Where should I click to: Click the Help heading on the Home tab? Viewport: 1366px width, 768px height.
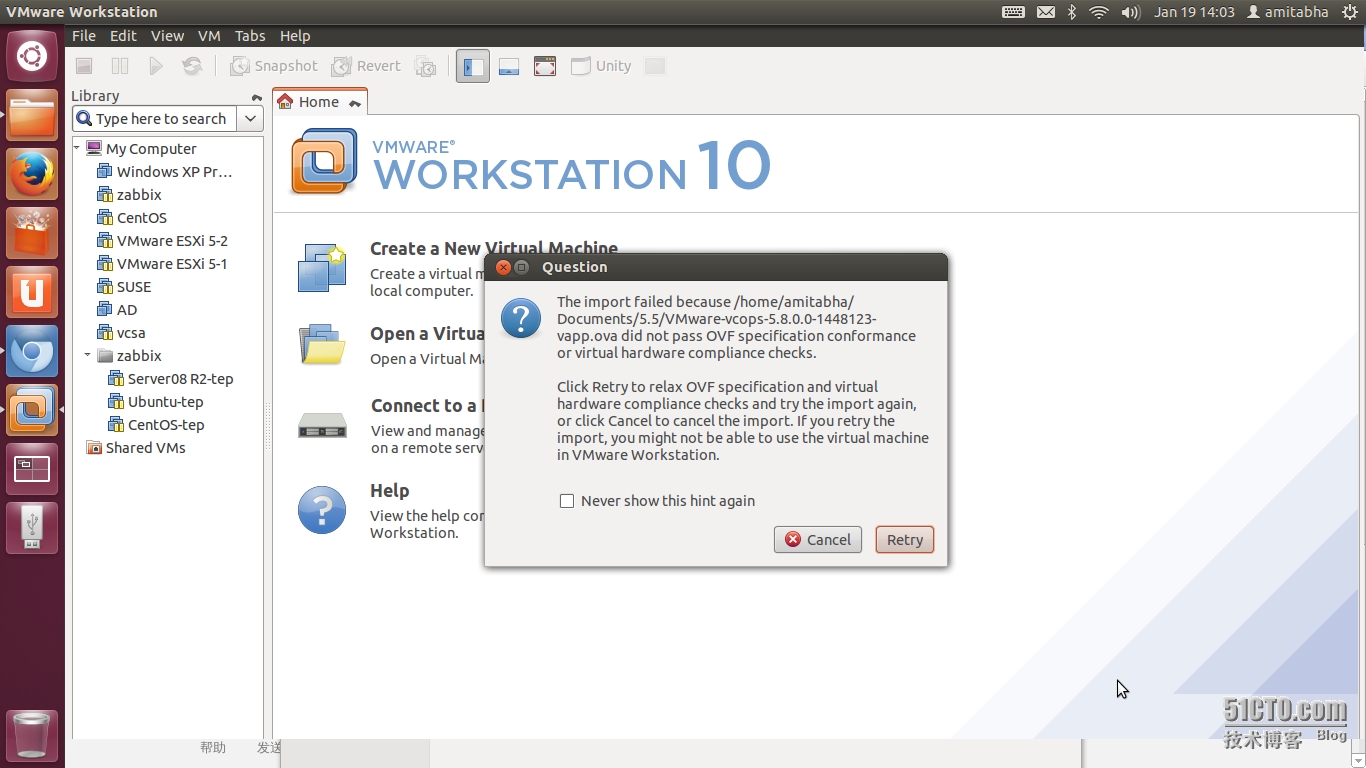pos(389,491)
